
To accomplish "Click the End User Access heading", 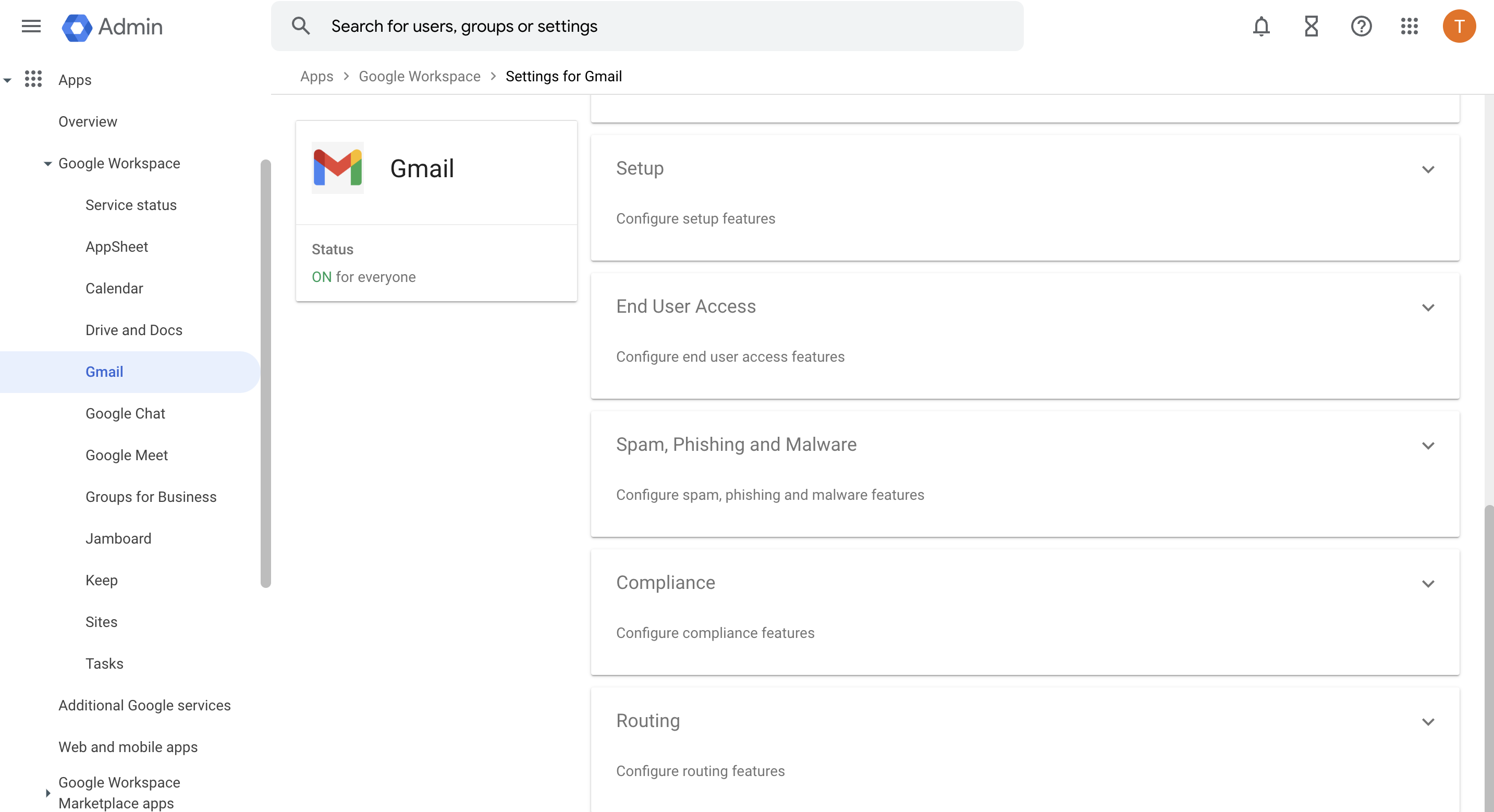I will [686, 306].
